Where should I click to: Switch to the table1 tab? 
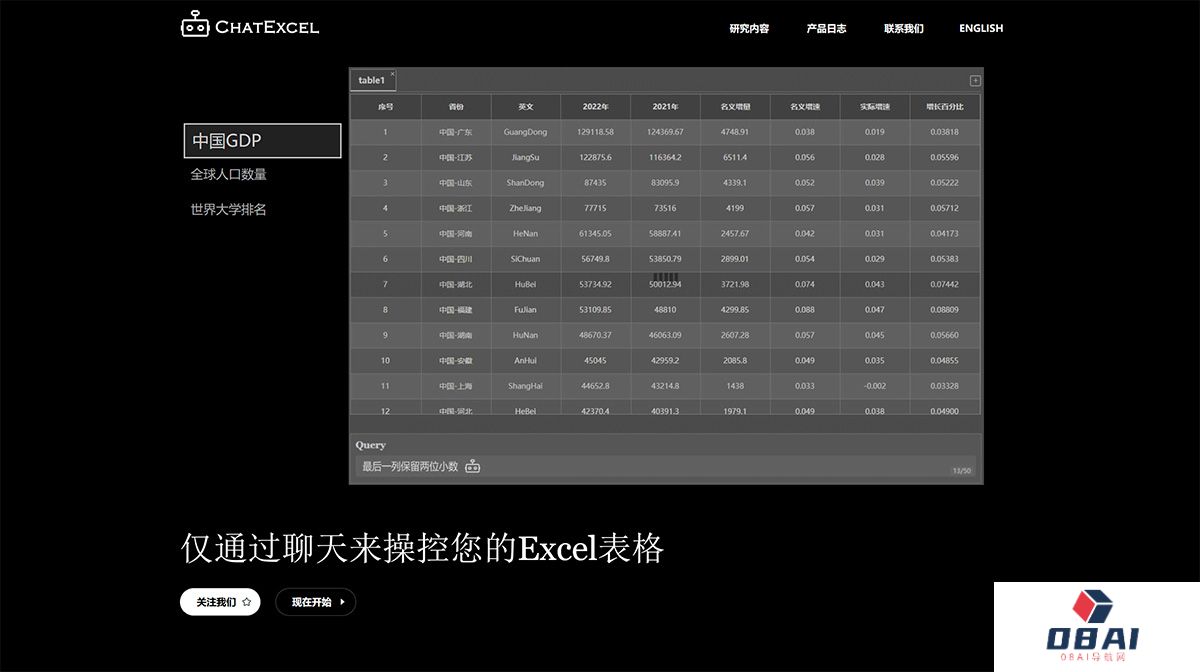[x=371, y=80]
